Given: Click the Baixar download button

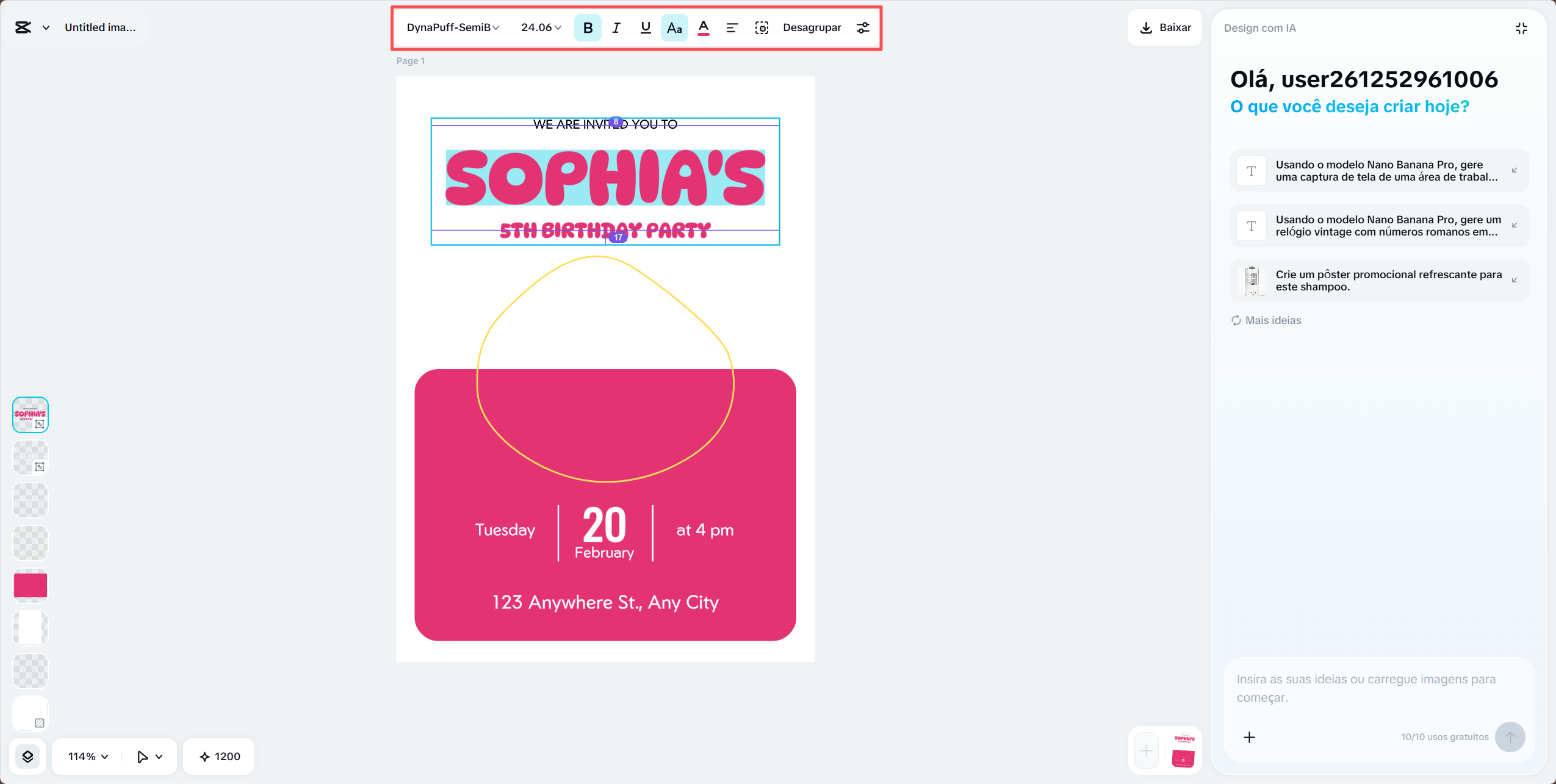Looking at the screenshot, I should [x=1165, y=28].
